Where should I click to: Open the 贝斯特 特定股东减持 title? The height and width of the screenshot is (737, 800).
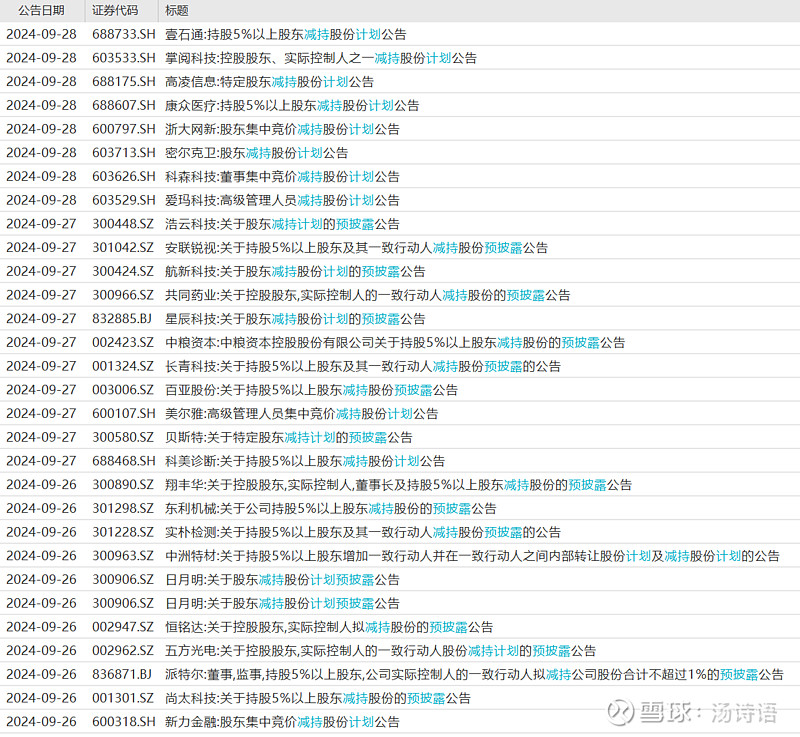coord(289,437)
